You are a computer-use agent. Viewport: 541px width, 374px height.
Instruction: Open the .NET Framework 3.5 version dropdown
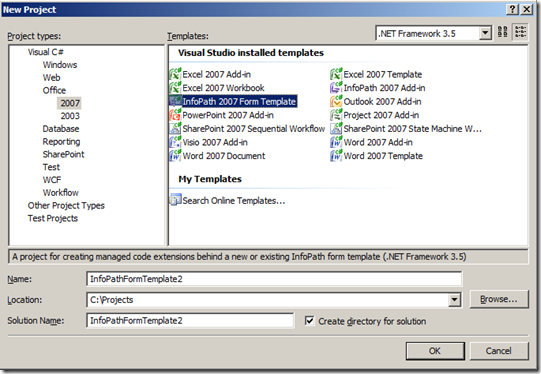[x=485, y=33]
